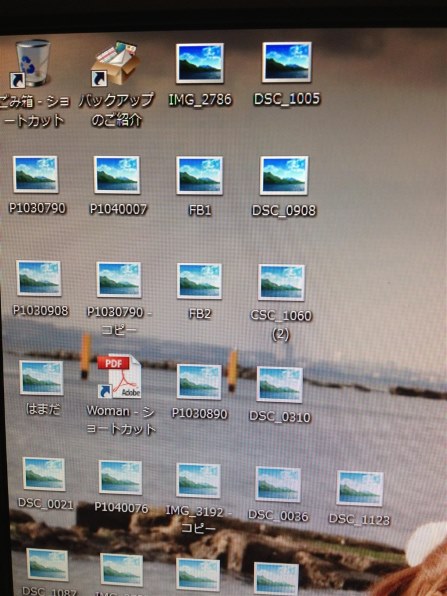Select the IMG_3192 - コピー image file

click(x=198, y=480)
